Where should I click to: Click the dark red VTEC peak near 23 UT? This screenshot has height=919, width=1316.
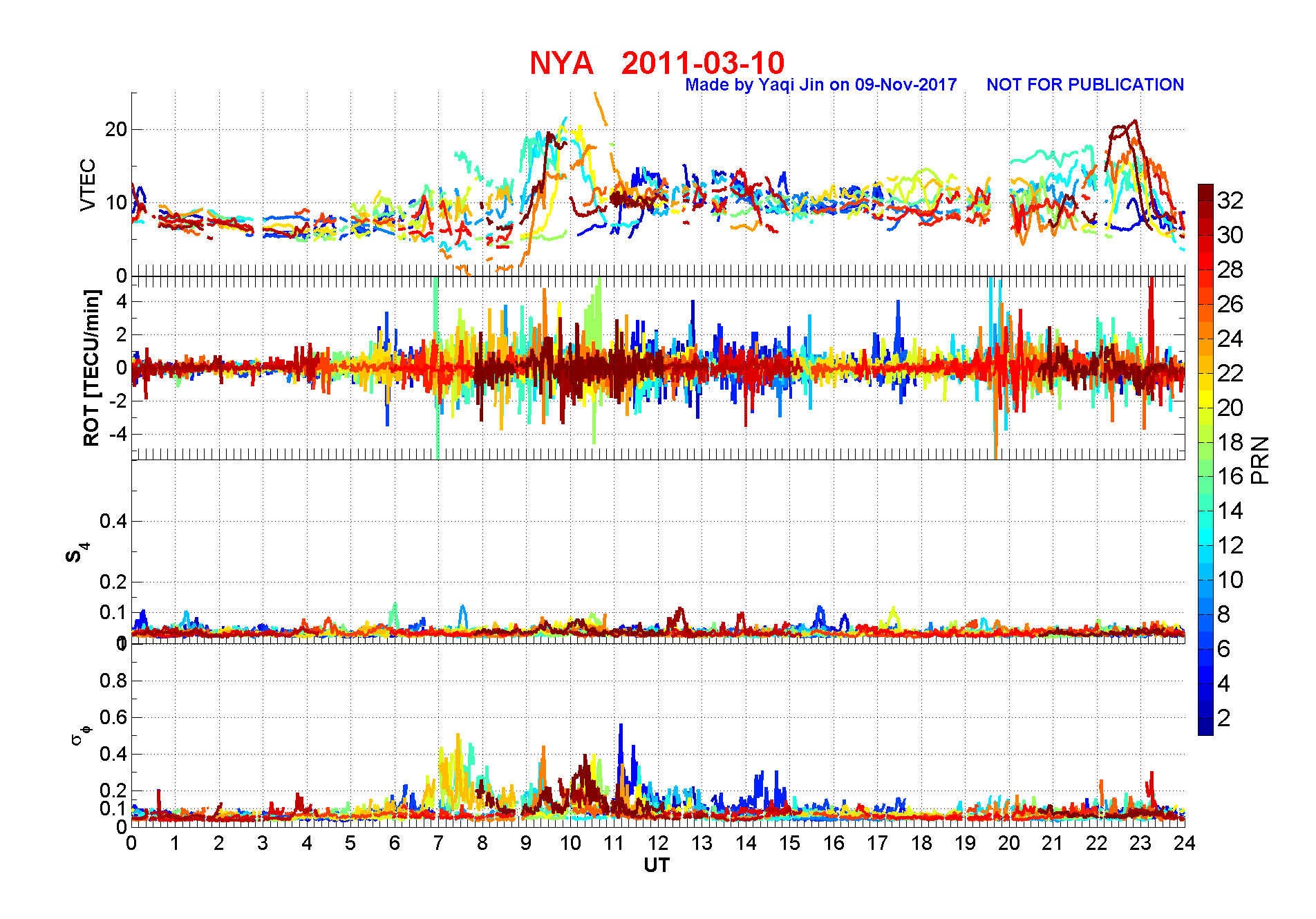(1134, 123)
